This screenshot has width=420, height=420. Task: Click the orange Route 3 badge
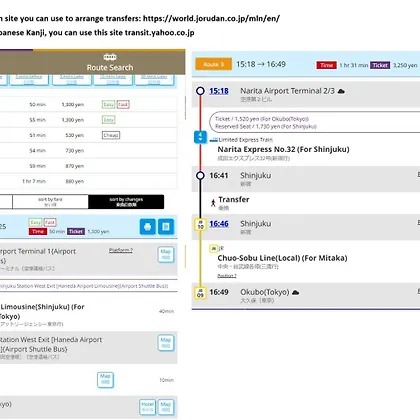213,64
